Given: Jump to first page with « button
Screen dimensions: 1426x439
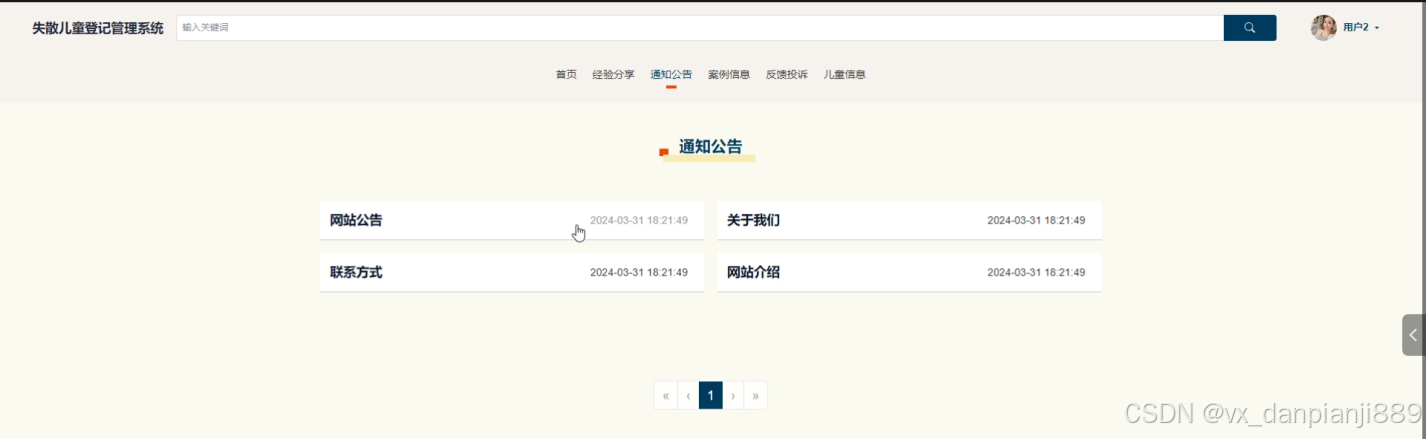Looking at the screenshot, I should [666, 396].
